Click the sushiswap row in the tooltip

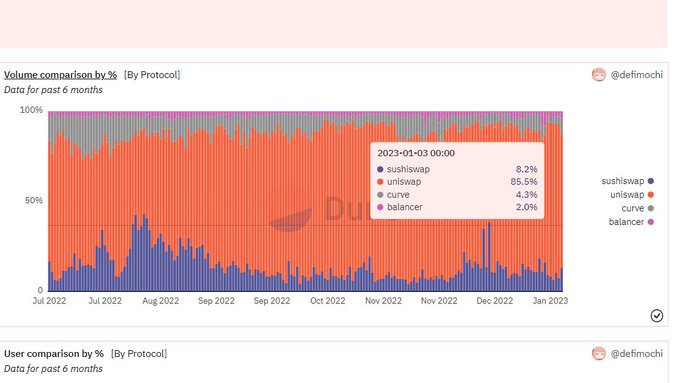click(x=457, y=169)
